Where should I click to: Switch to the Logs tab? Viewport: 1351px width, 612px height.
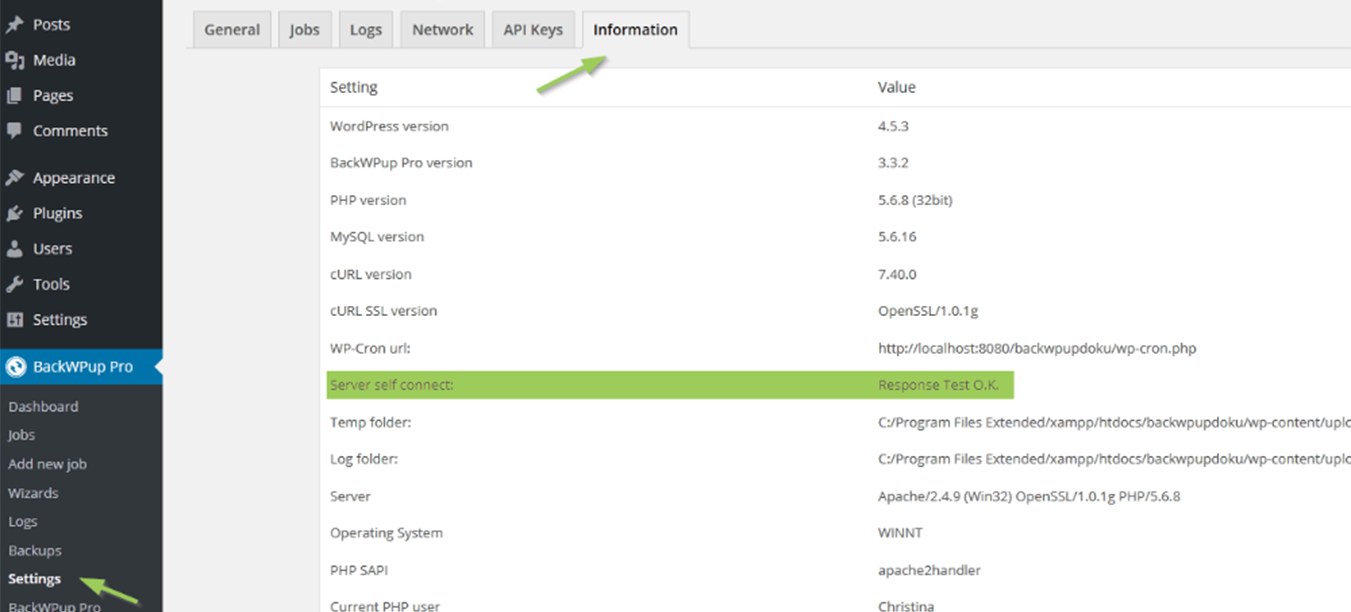(x=366, y=29)
